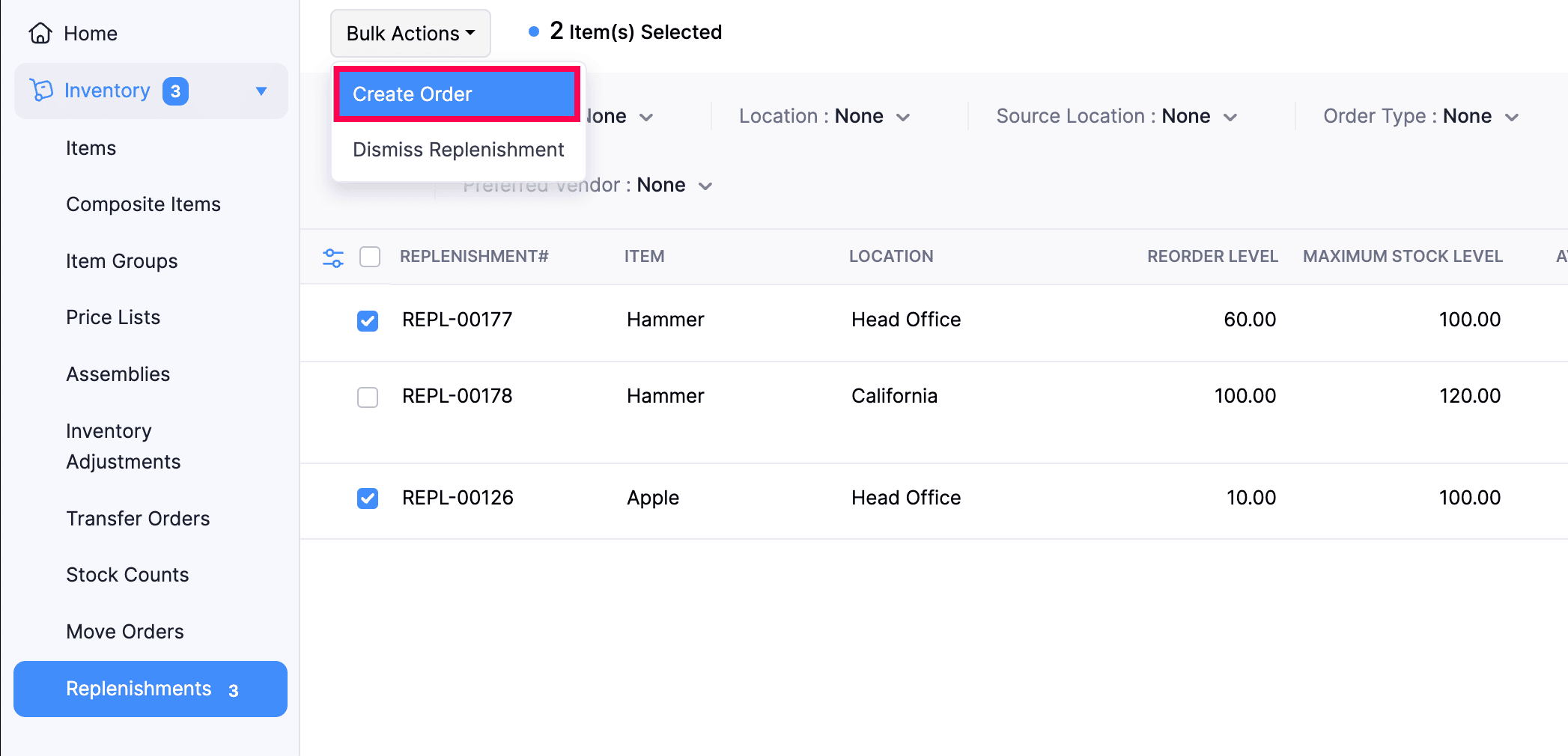Toggle the select-all checkbox in the table header

click(370, 257)
